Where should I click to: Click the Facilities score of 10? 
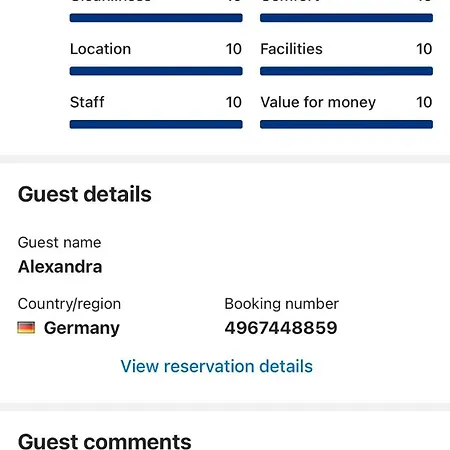pos(424,49)
